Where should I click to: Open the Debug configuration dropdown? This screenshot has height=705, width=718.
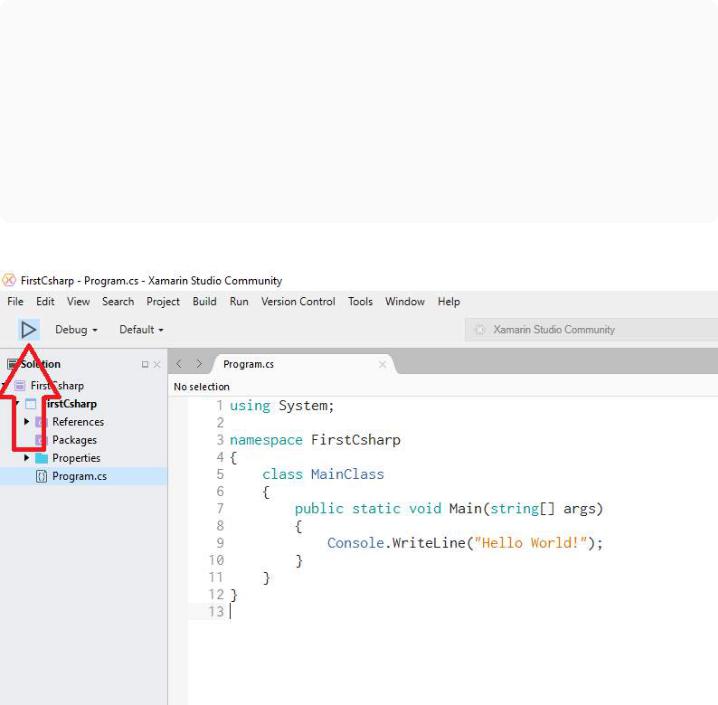tap(76, 330)
